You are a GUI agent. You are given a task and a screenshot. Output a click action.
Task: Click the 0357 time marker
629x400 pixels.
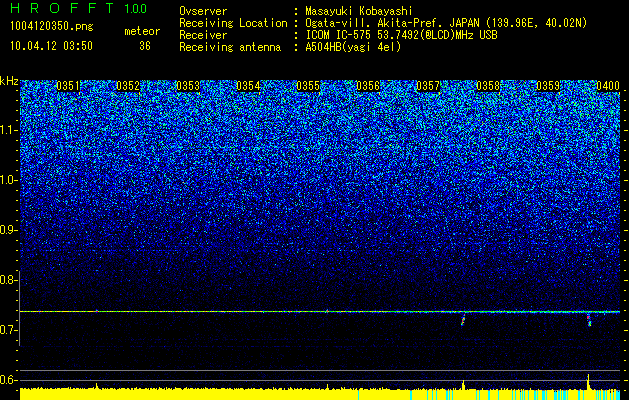point(428,86)
